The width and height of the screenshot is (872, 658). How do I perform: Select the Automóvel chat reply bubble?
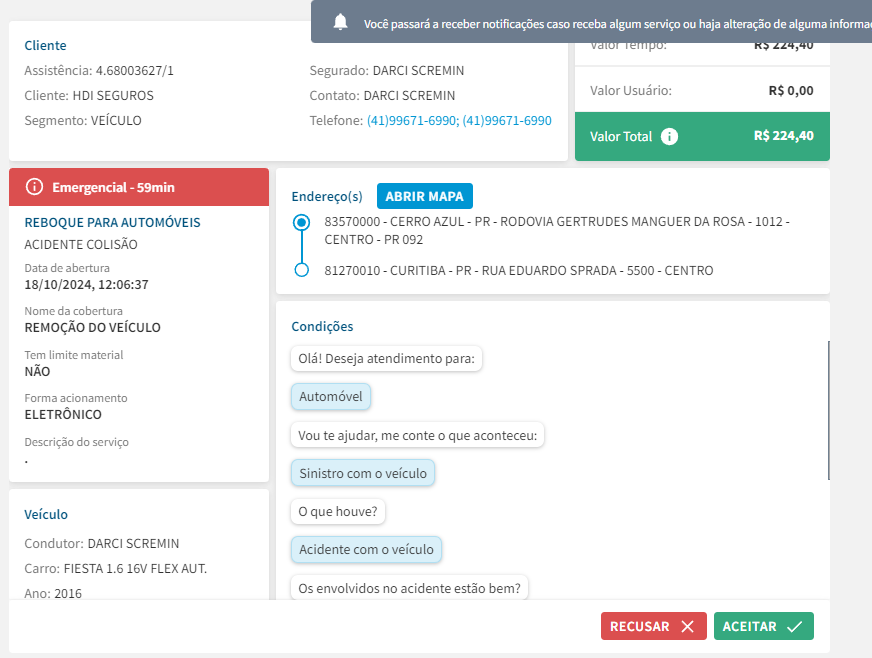(331, 397)
